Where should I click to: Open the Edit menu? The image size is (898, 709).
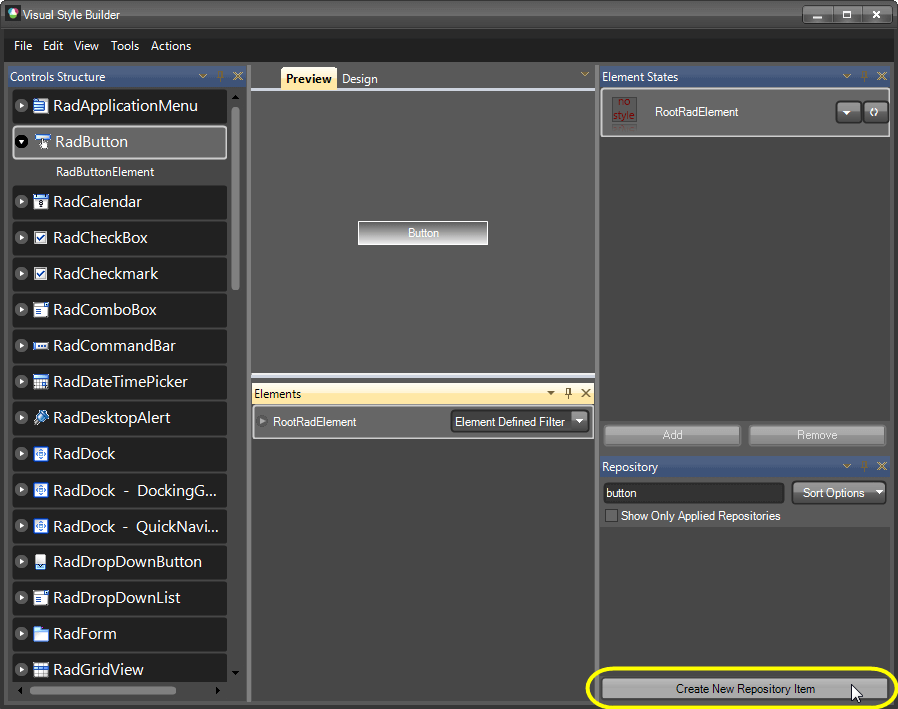pyautogui.click(x=53, y=46)
